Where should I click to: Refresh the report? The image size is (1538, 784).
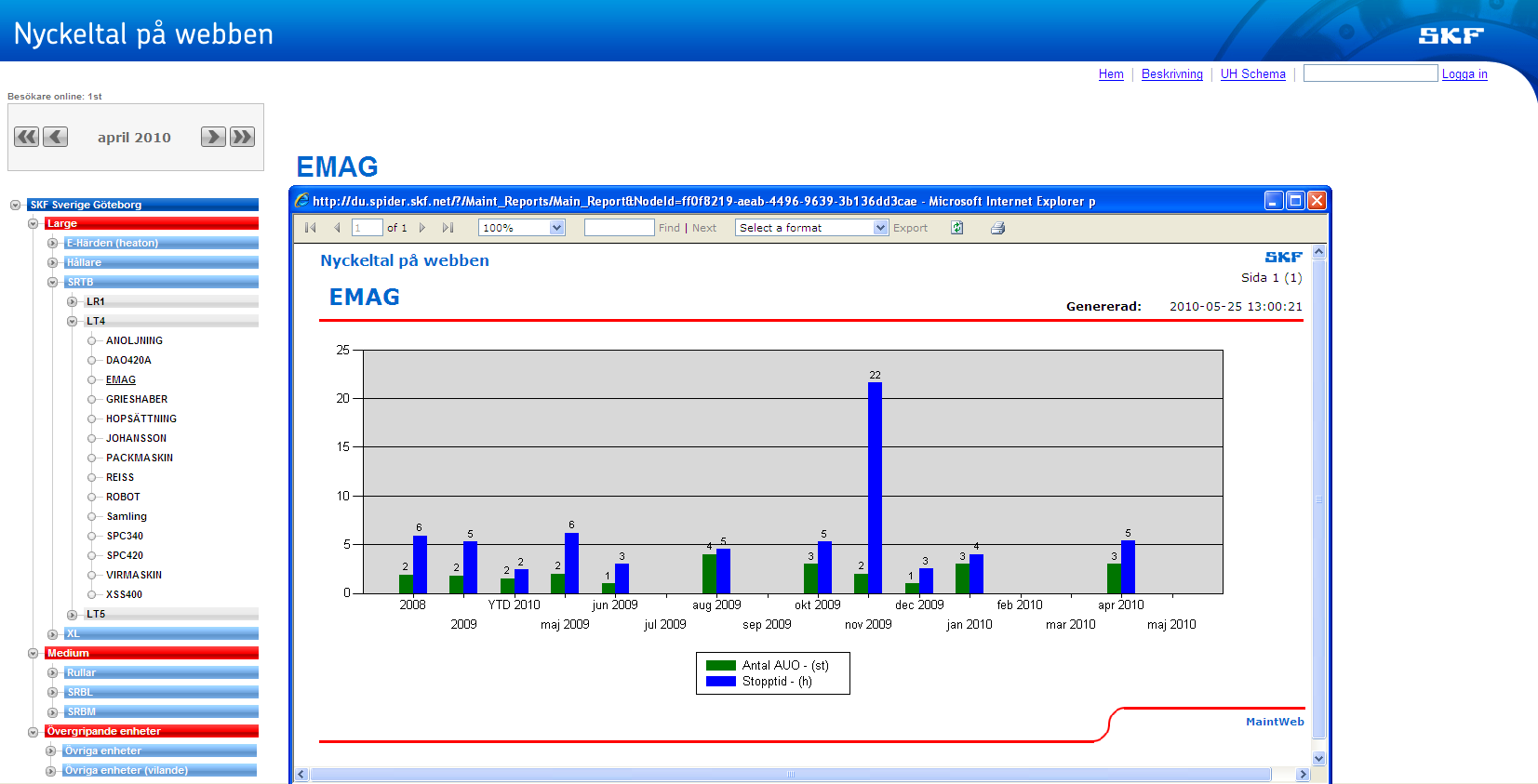click(956, 228)
